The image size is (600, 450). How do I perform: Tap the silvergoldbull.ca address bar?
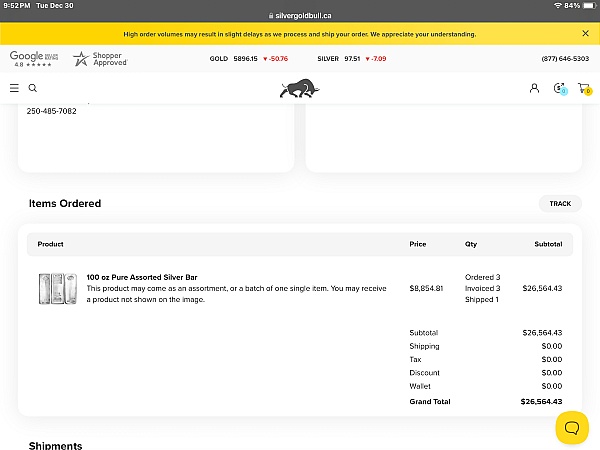(300, 16)
